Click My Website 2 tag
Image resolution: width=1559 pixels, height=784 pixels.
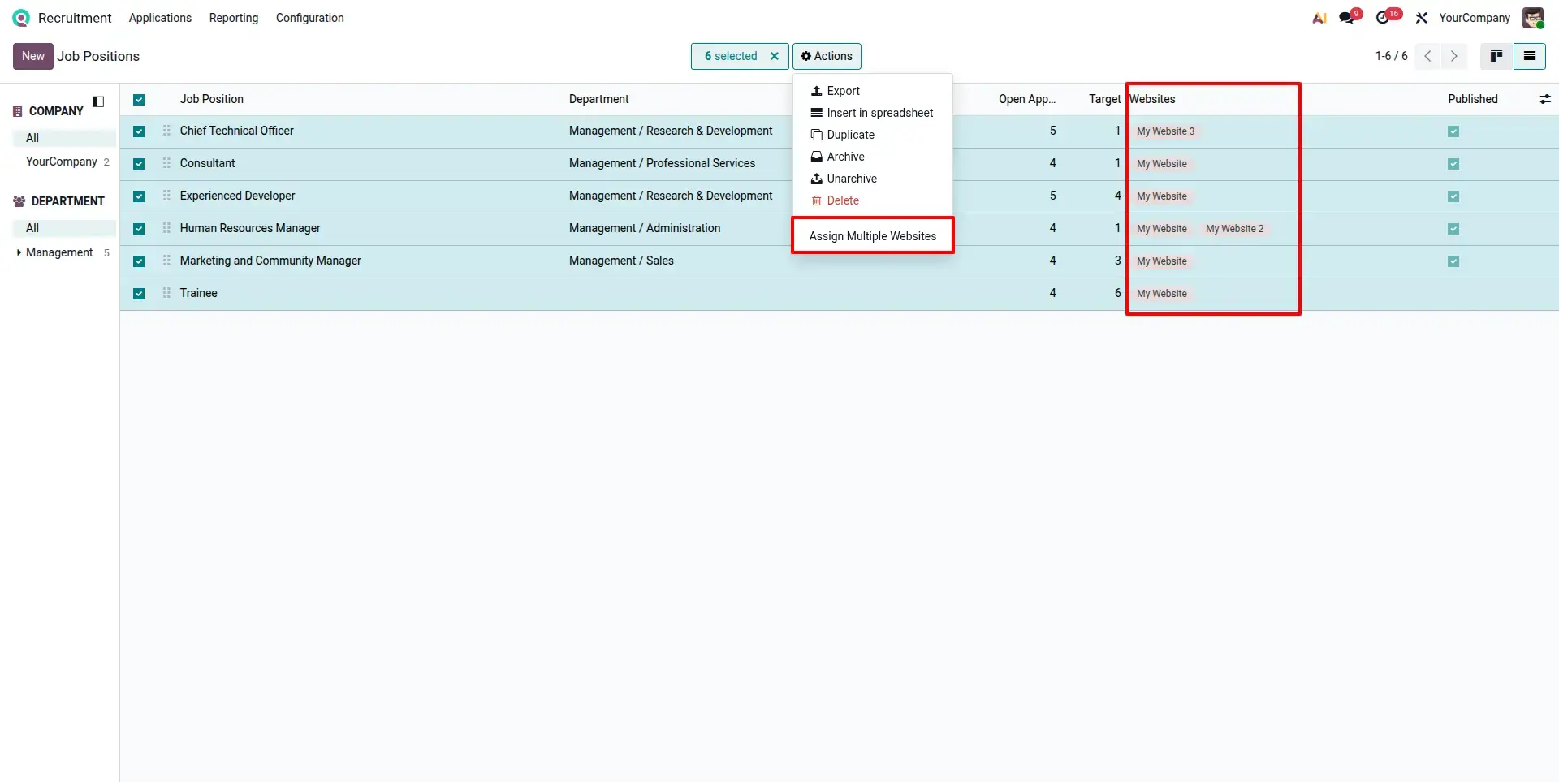tap(1235, 229)
